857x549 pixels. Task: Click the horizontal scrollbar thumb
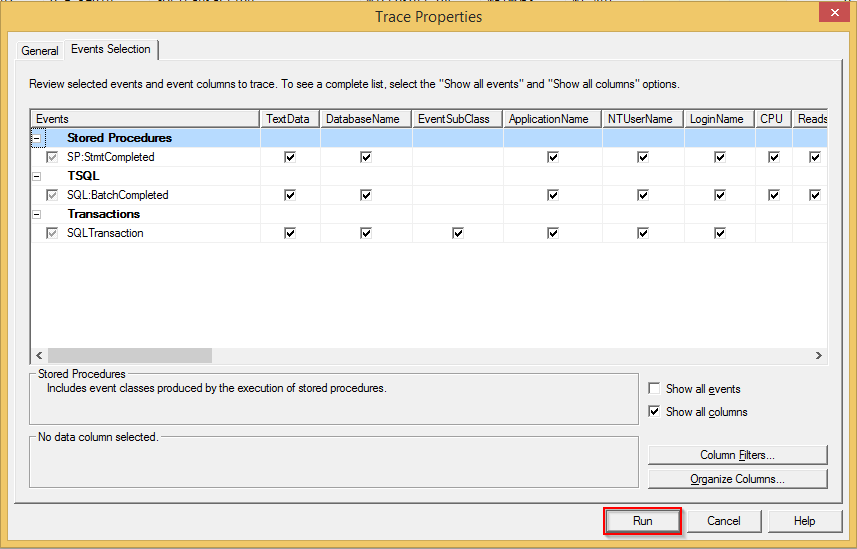130,355
